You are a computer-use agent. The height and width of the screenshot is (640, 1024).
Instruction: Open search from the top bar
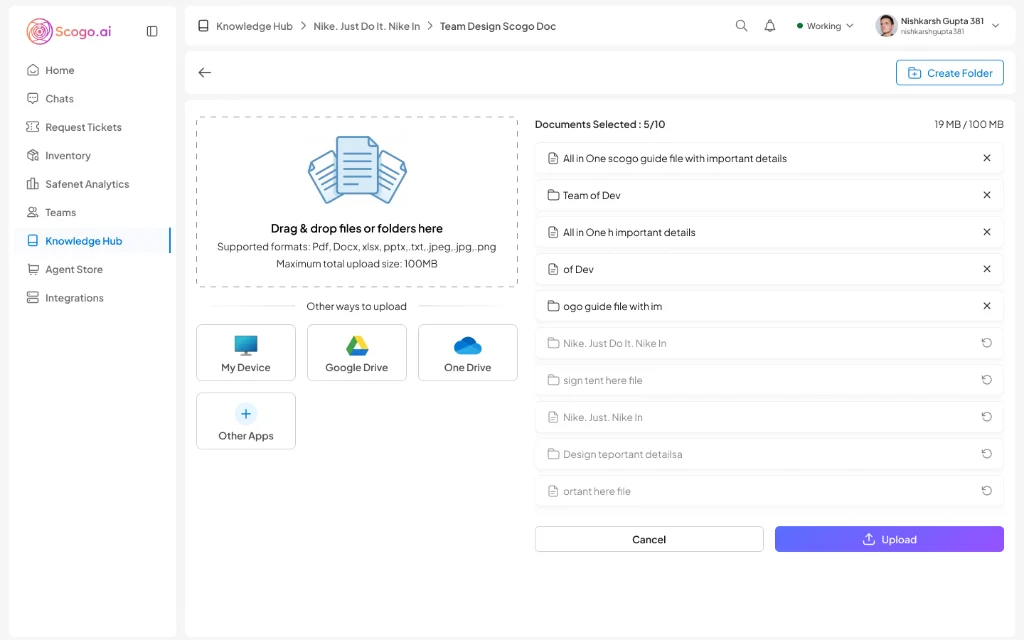click(x=741, y=25)
